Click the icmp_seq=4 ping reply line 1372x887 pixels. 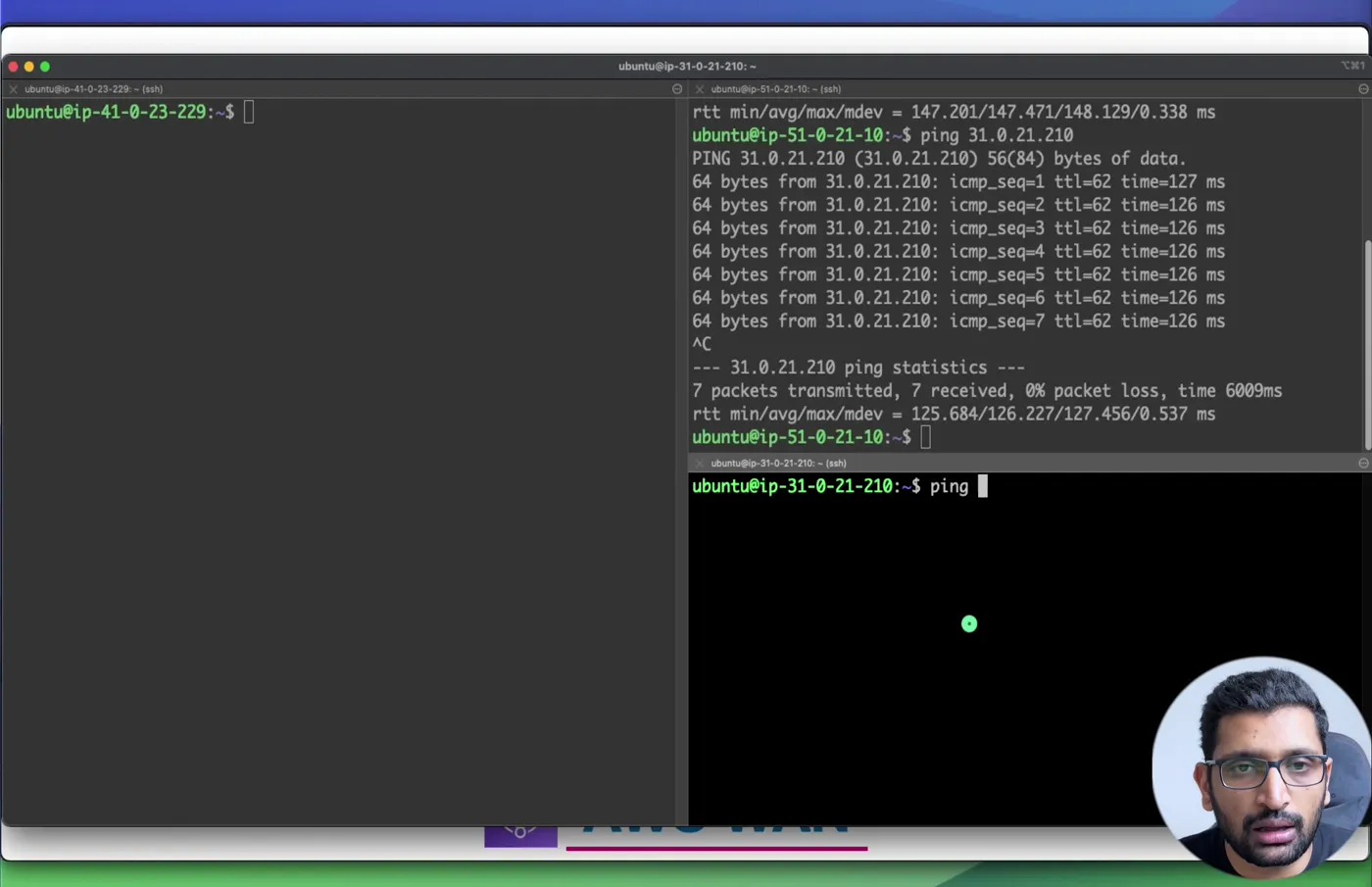click(958, 252)
